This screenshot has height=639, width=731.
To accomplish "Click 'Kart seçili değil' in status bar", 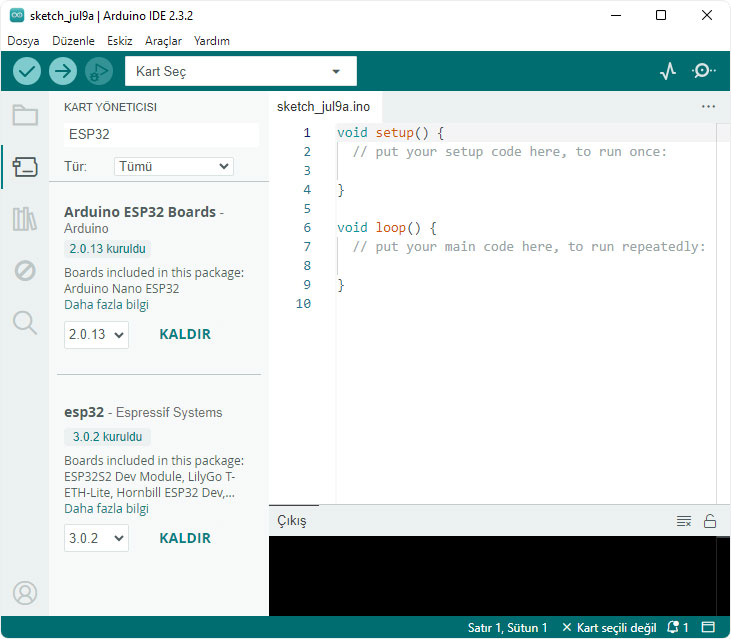I will [x=609, y=628].
